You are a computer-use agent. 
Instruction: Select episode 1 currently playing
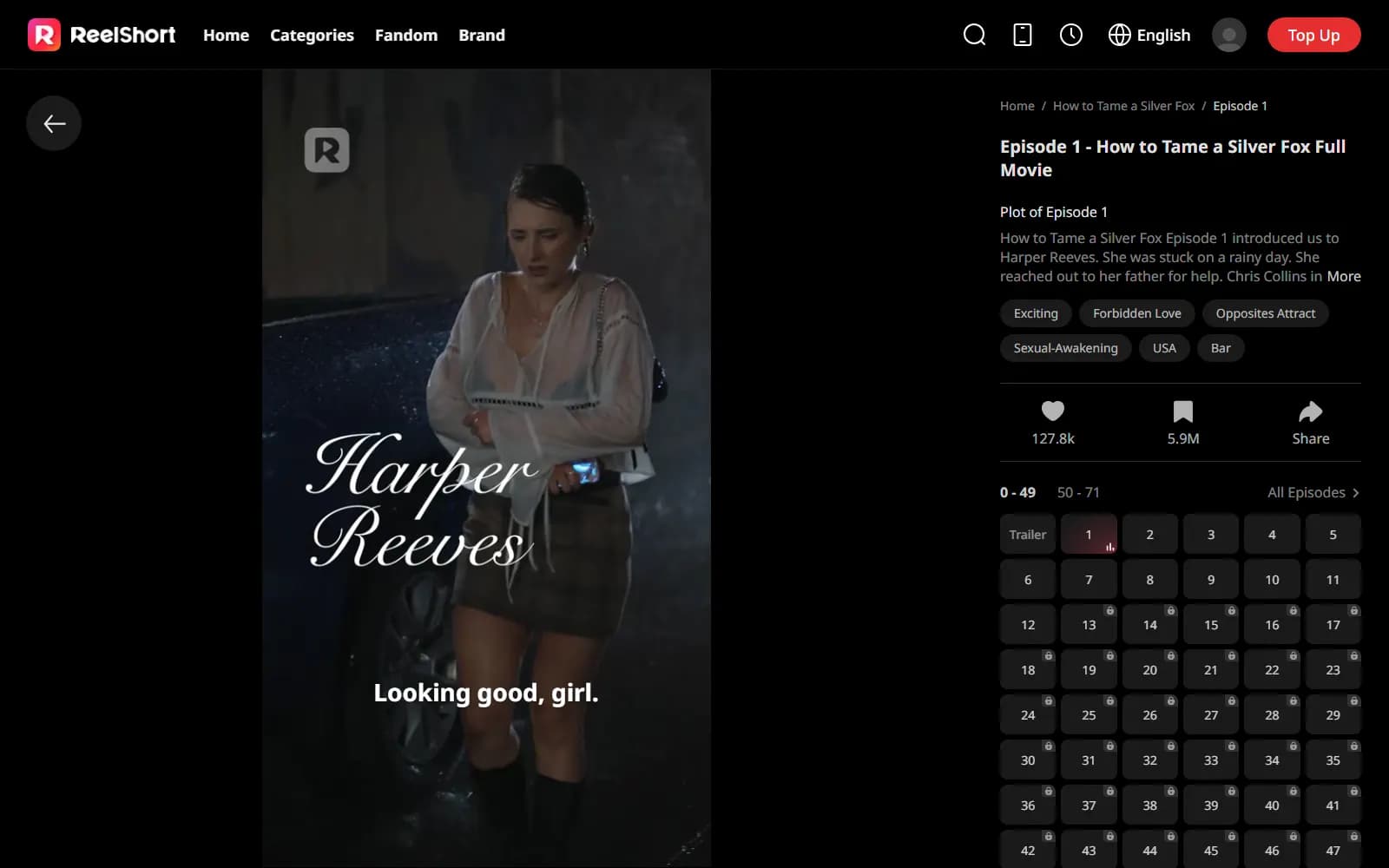coord(1089,535)
